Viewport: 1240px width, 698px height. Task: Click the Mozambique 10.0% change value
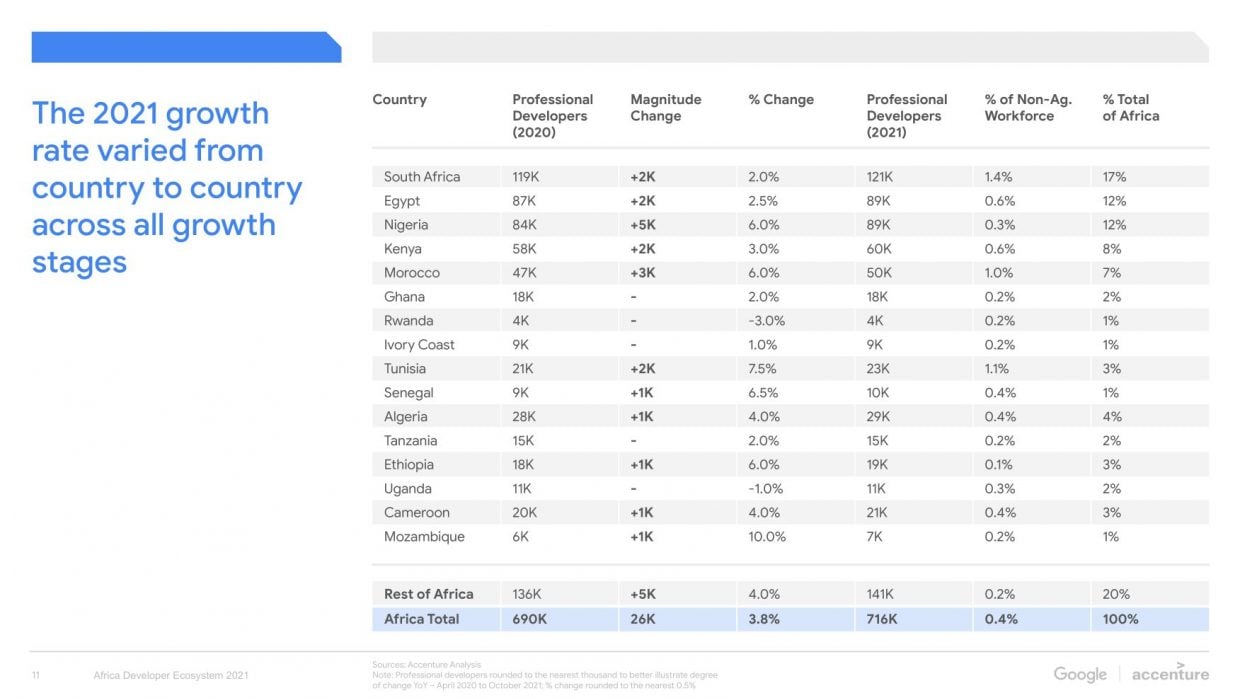pyautogui.click(x=767, y=537)
